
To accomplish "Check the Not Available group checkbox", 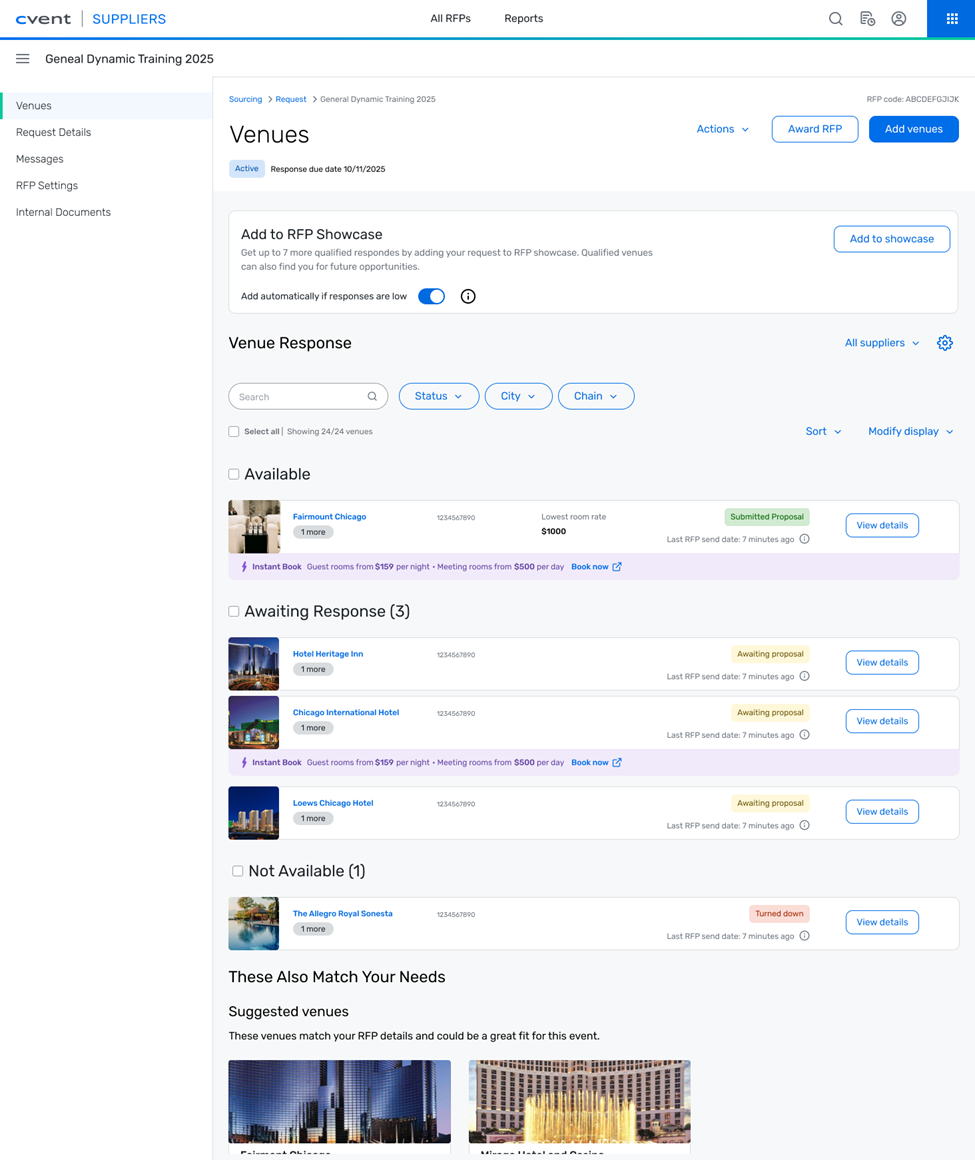I will pyautogui.click(x=237, y=871).
